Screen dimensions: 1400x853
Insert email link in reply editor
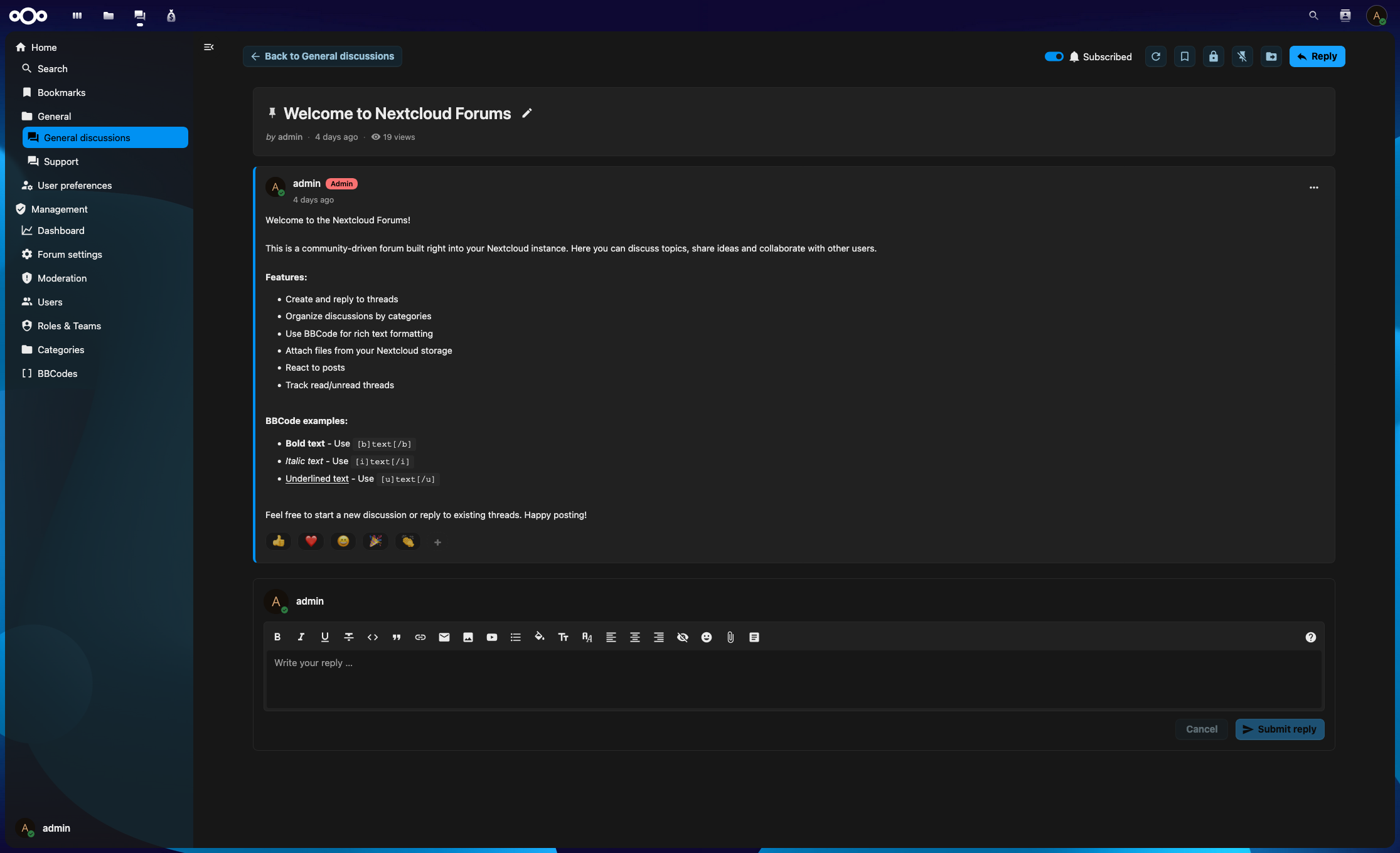[444, 637]
